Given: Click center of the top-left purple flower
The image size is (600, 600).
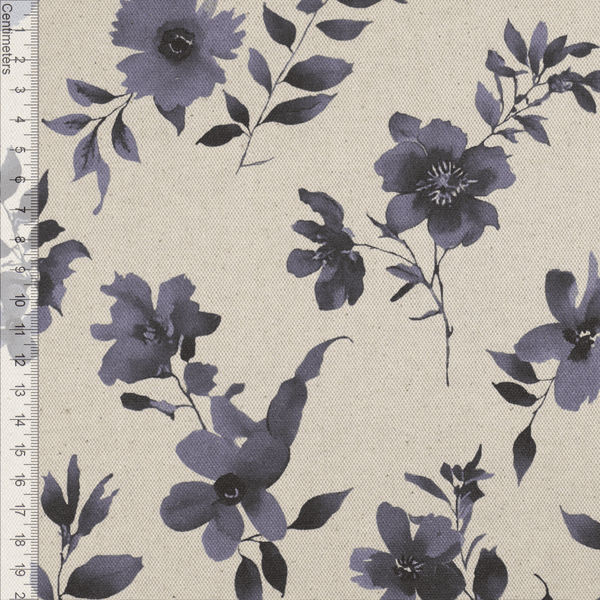Looking at the screenshot, I should 177,44.
